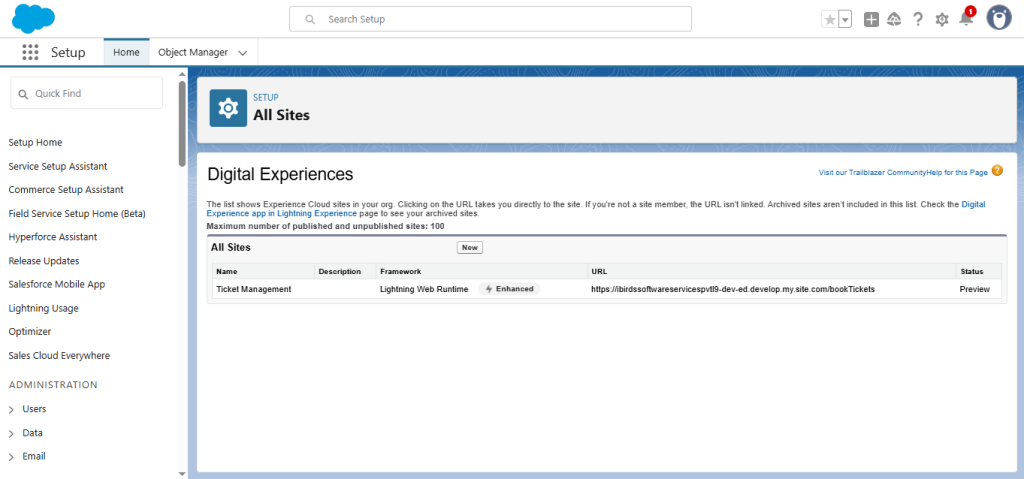Expand the Email section
This screenshot has width=1024, height=479.
coord(12,457)
